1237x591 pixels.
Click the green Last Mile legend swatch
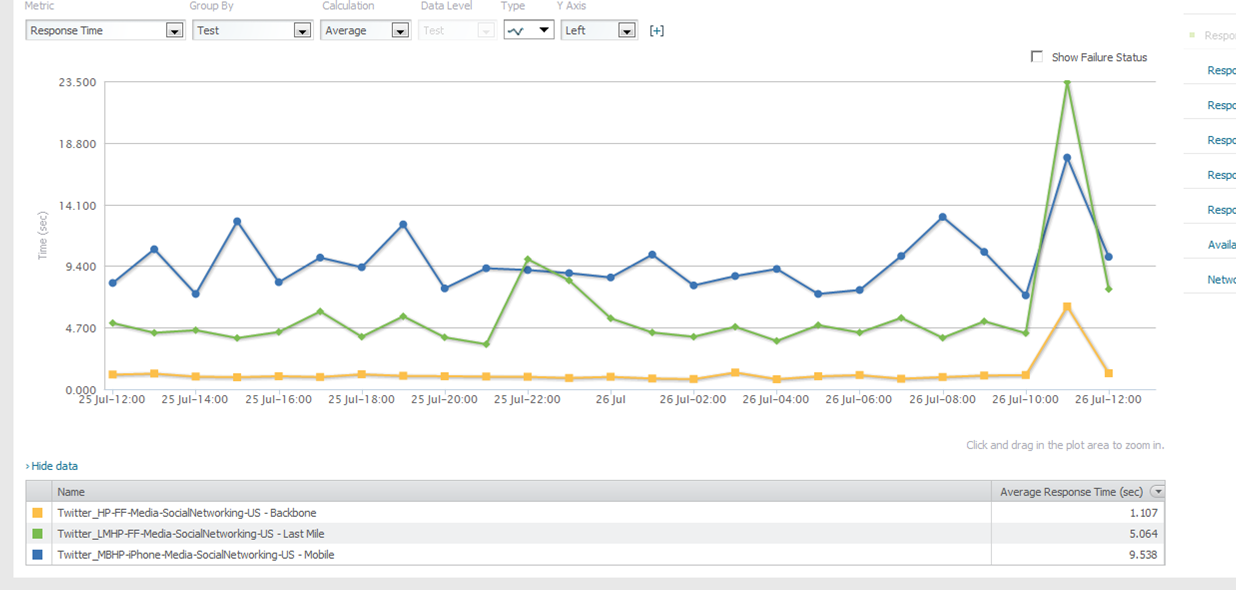39,534
